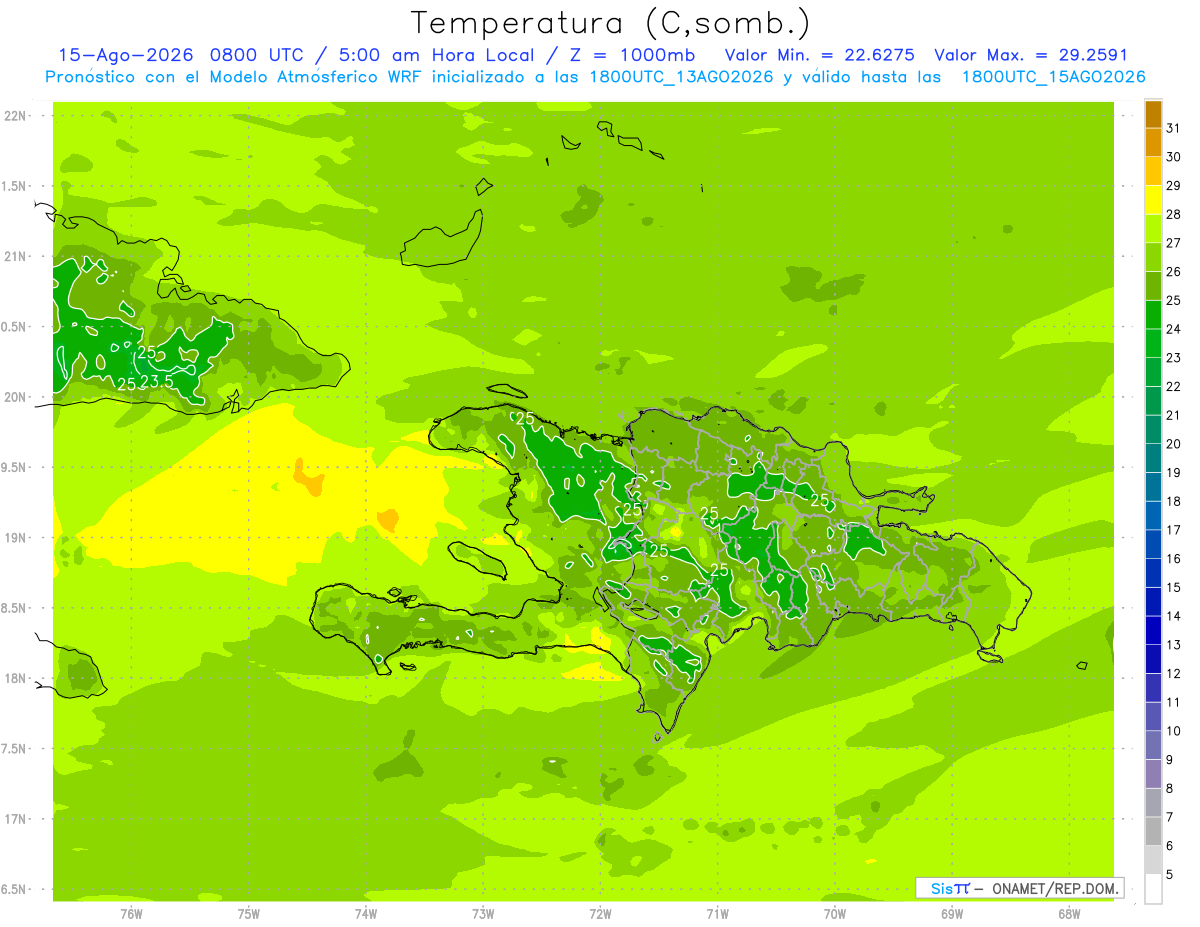Click the '20N' latitude label
Screen dimensions: 1200x927
[x=15, y=397]
